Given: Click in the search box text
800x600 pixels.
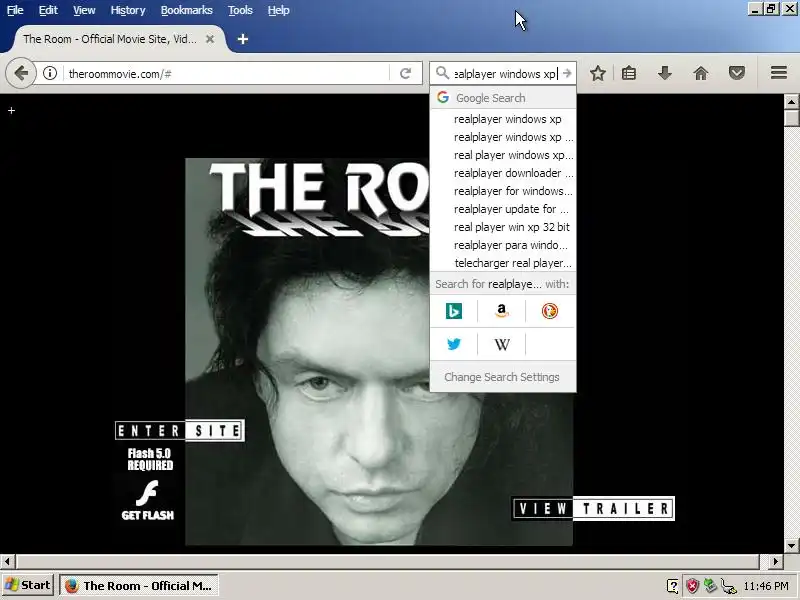Looking at the screenshot, I should 506,73.
